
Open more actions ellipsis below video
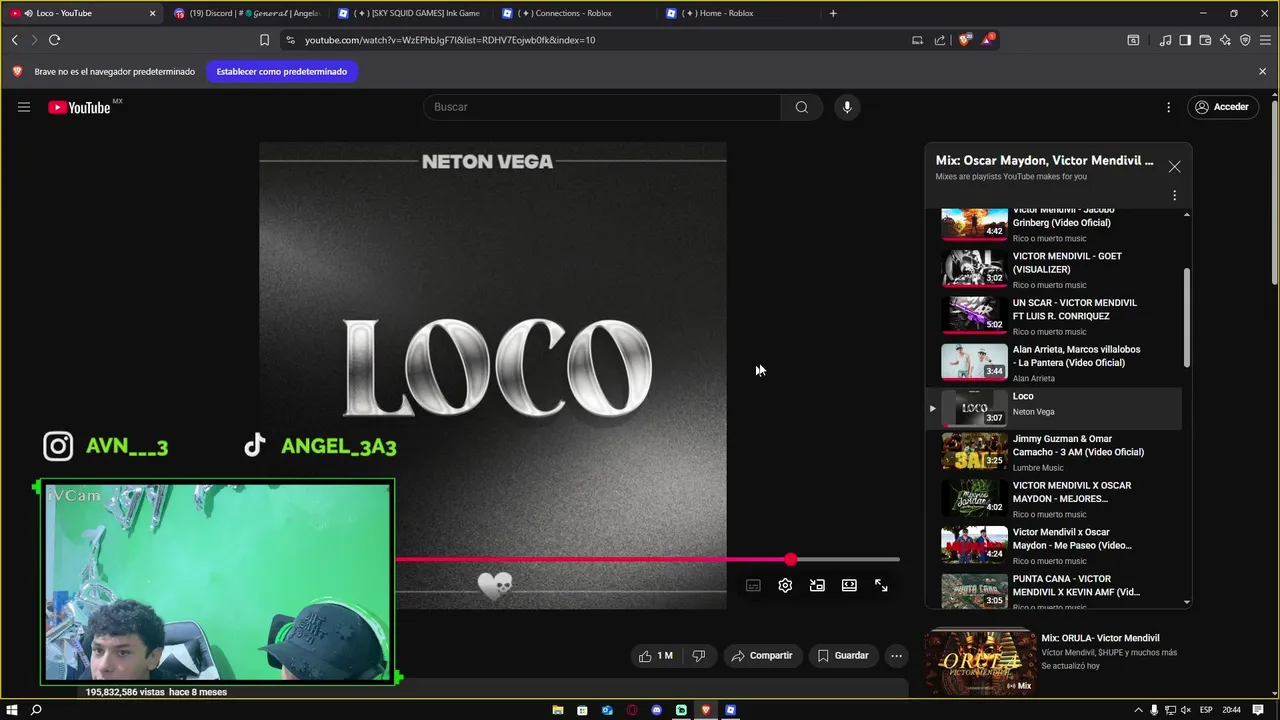click(896, 656)
